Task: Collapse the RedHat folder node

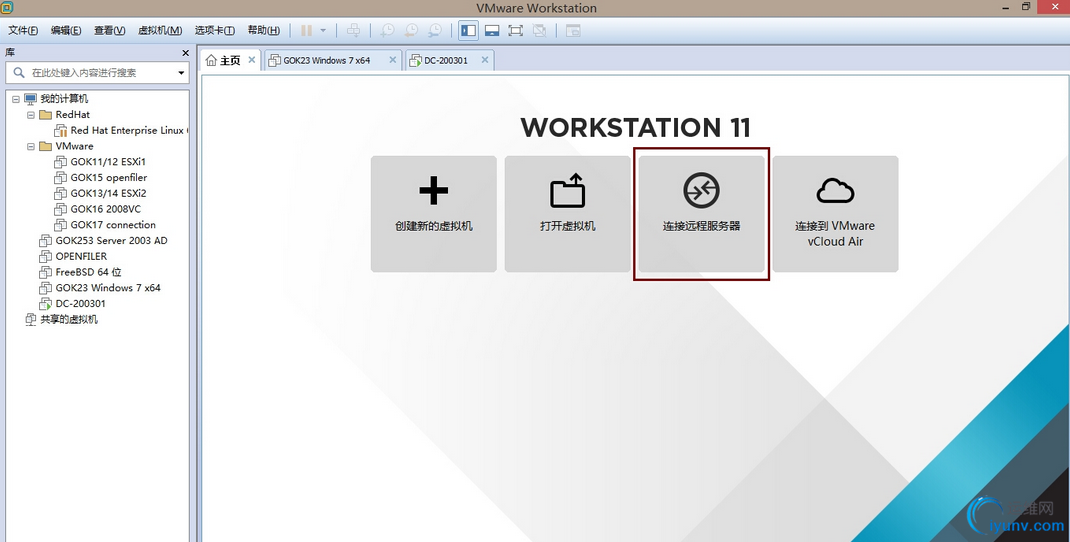Action: [x=31, y=115]
